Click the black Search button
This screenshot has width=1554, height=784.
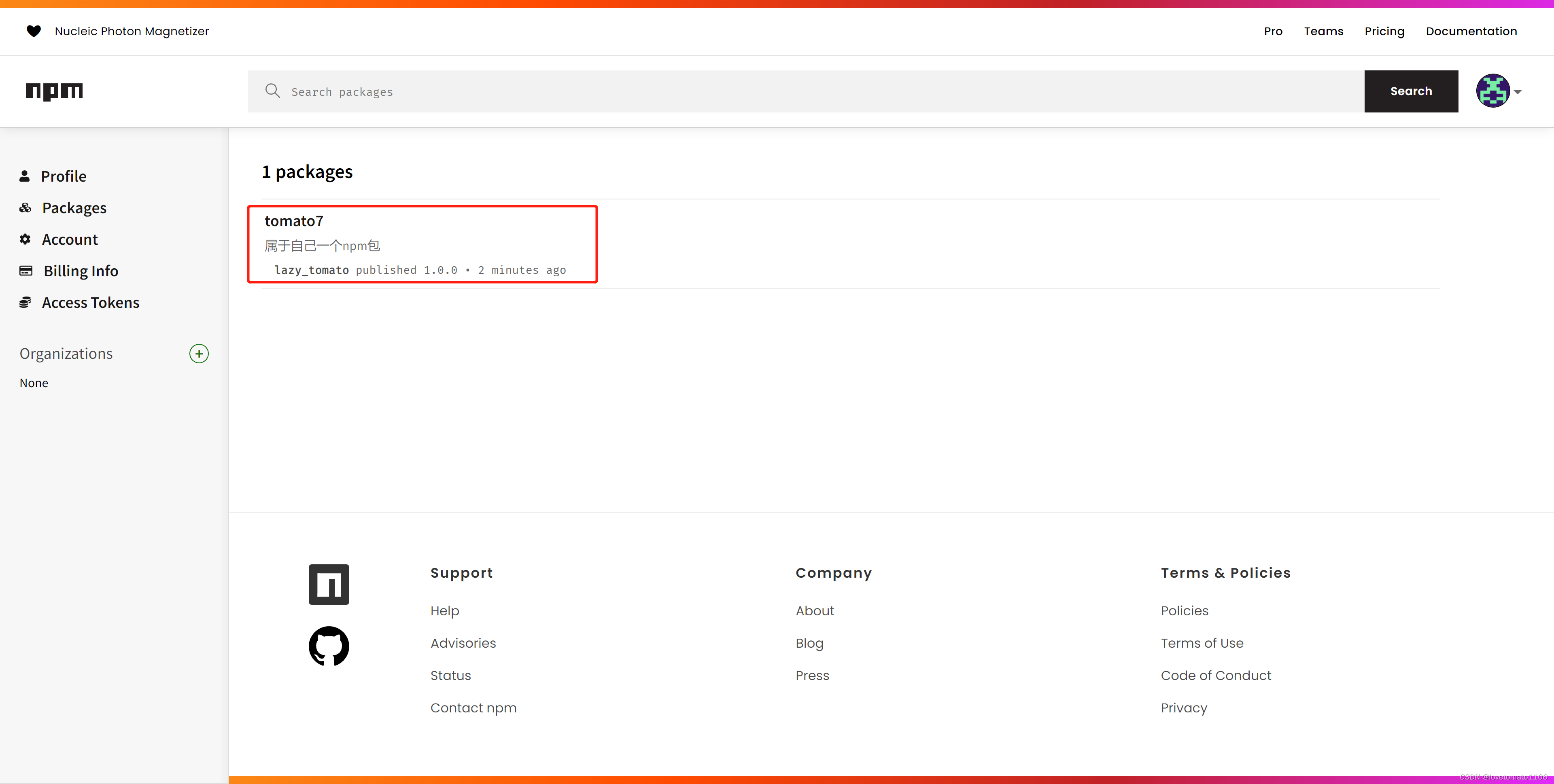1411,91
